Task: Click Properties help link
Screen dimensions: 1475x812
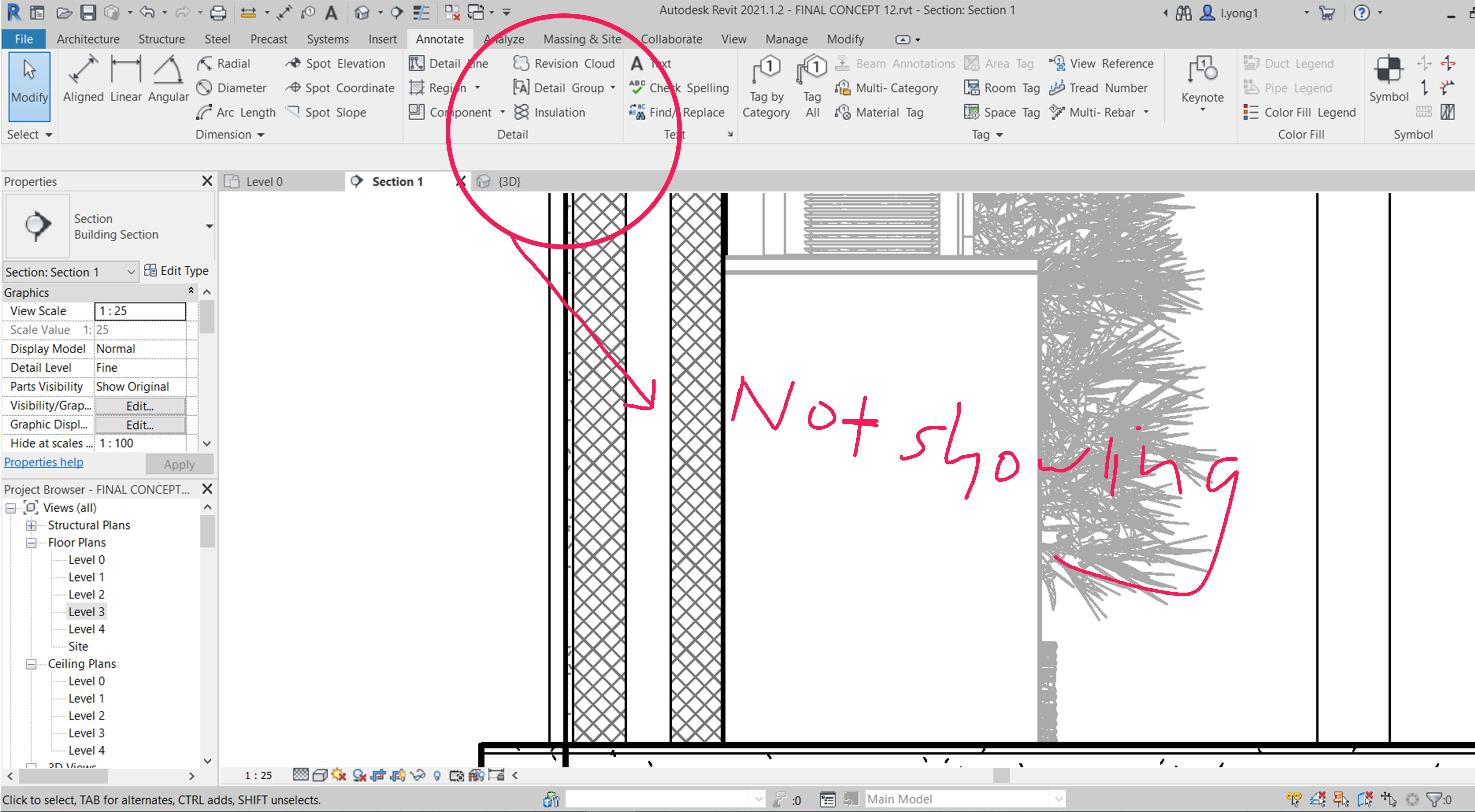Action: (43, 462)
